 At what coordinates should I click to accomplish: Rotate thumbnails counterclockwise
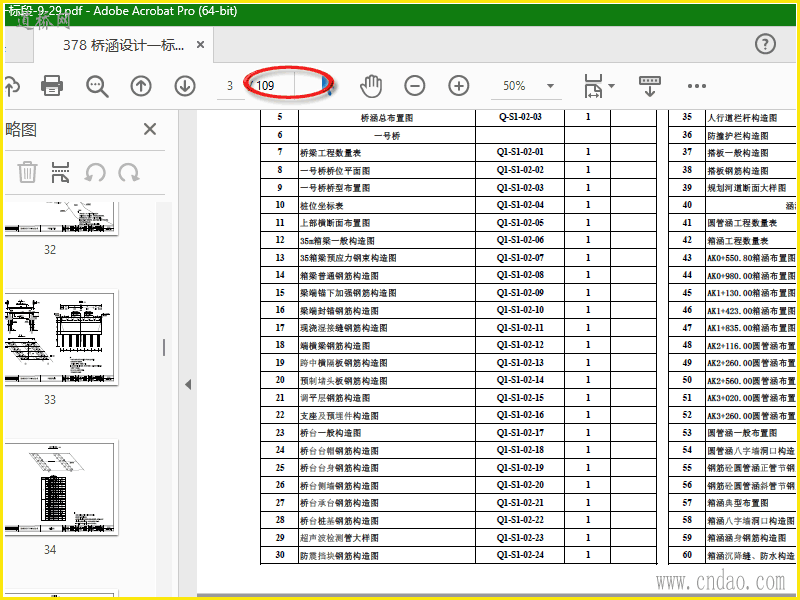[95, 172]
